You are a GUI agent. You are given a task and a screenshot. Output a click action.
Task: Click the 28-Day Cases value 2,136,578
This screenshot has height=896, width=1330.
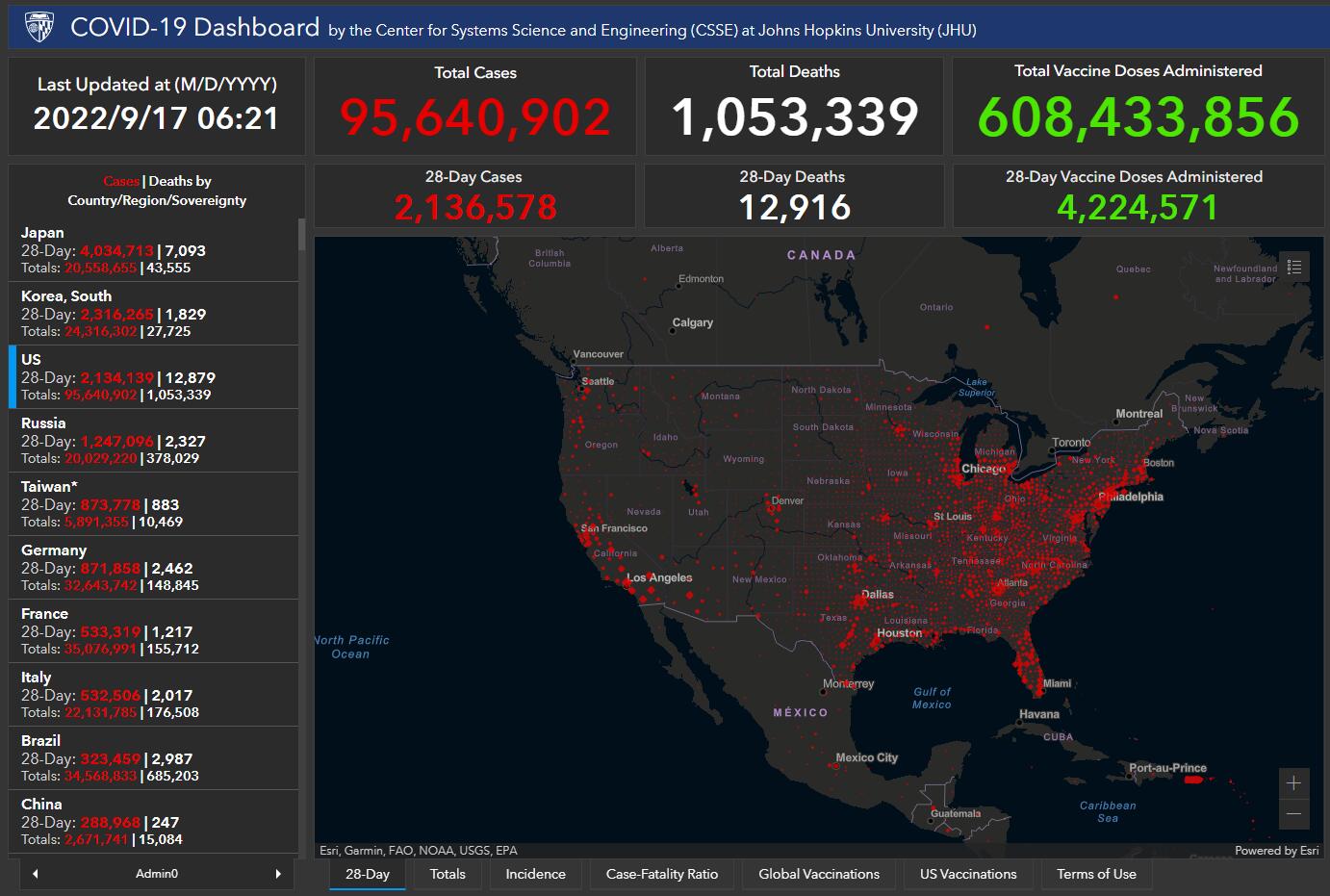coord(475,207)
